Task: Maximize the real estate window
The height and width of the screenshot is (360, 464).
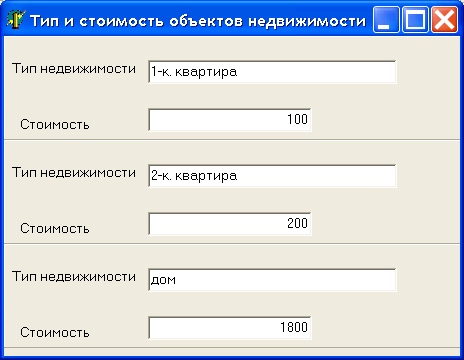Action: click(x=415, y=20)
